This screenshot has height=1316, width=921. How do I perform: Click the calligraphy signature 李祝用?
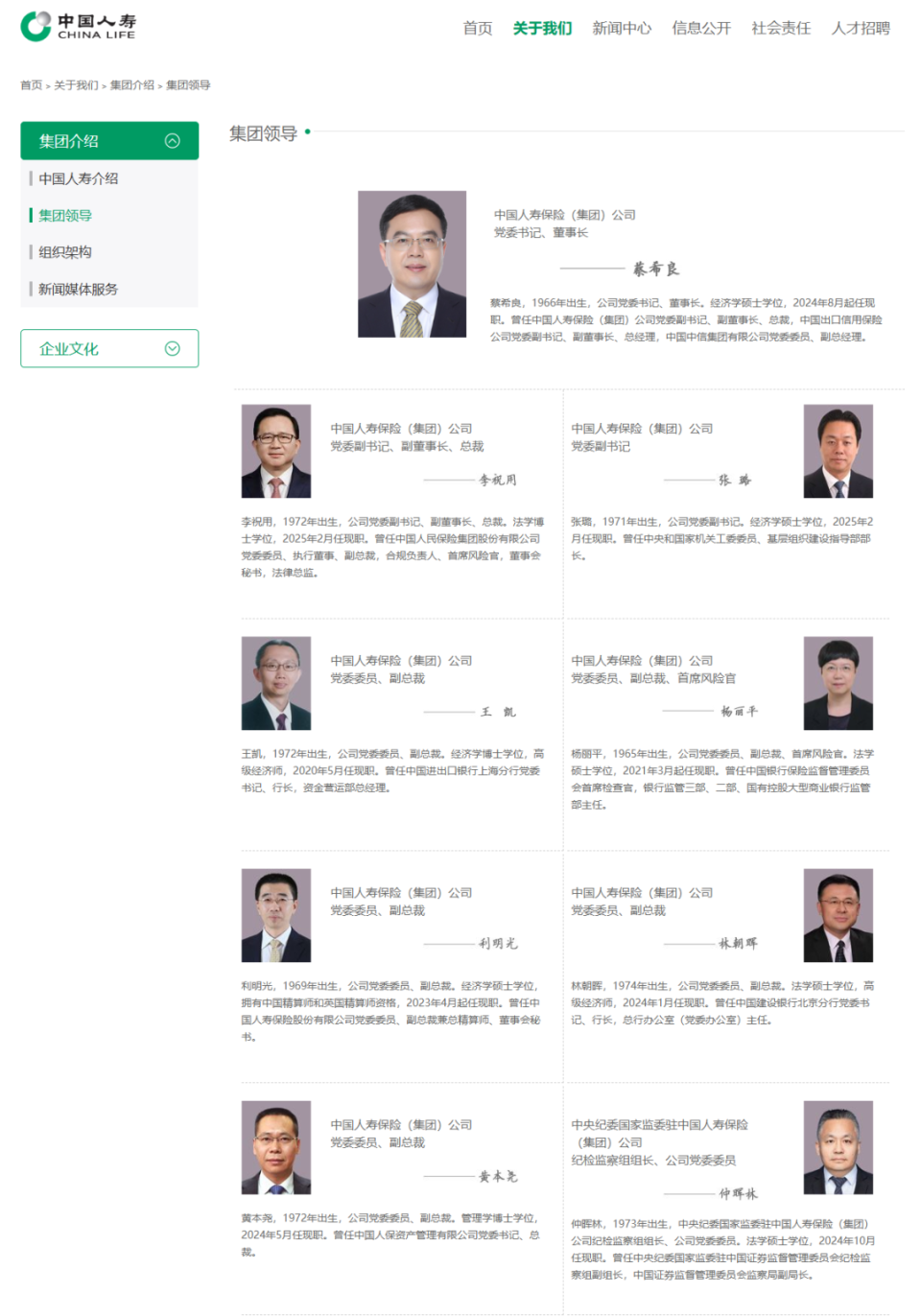498,480
